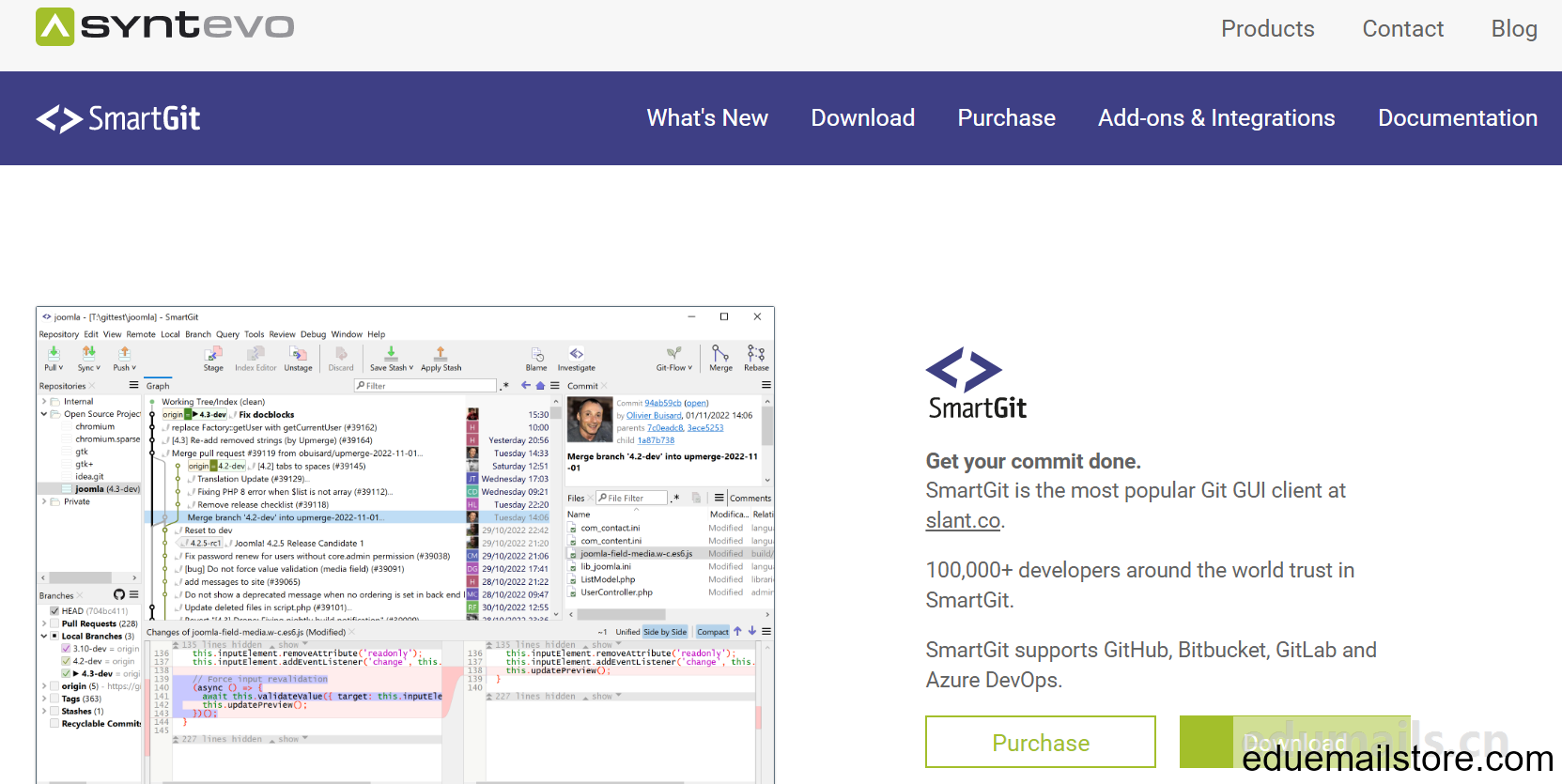Open the Blog link in the header
The image size is (1562, 784).
click(x=1514, y=29)
